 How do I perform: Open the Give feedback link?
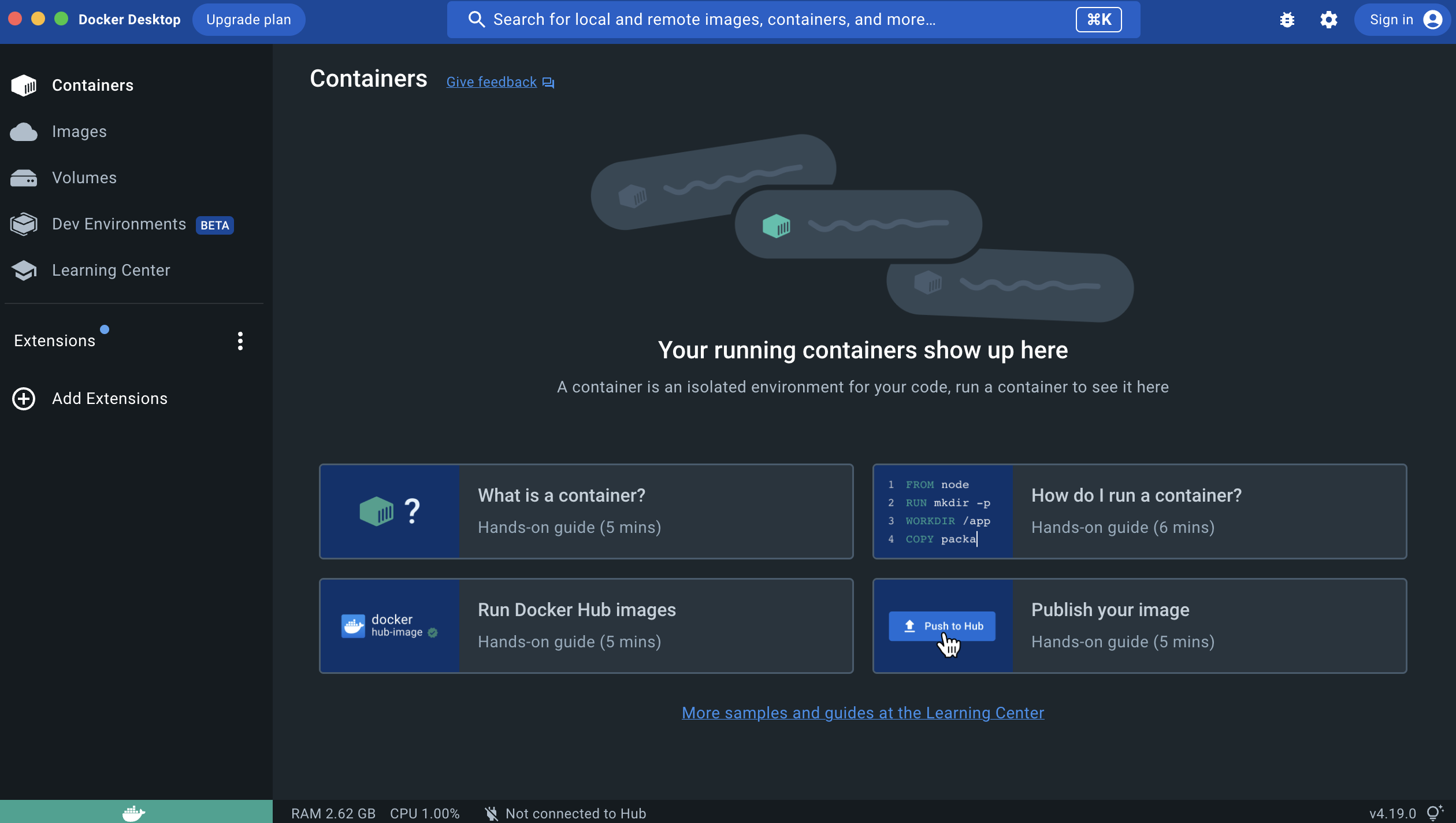pyautogui.click(x=492, y=82)
